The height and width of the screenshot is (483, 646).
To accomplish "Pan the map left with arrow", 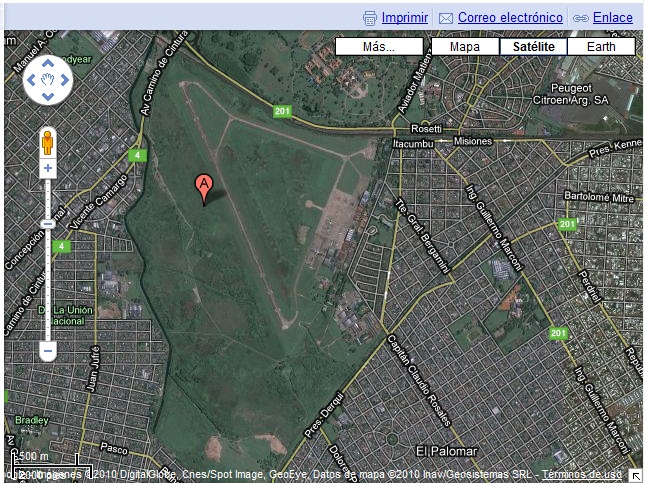I will 31,80.
